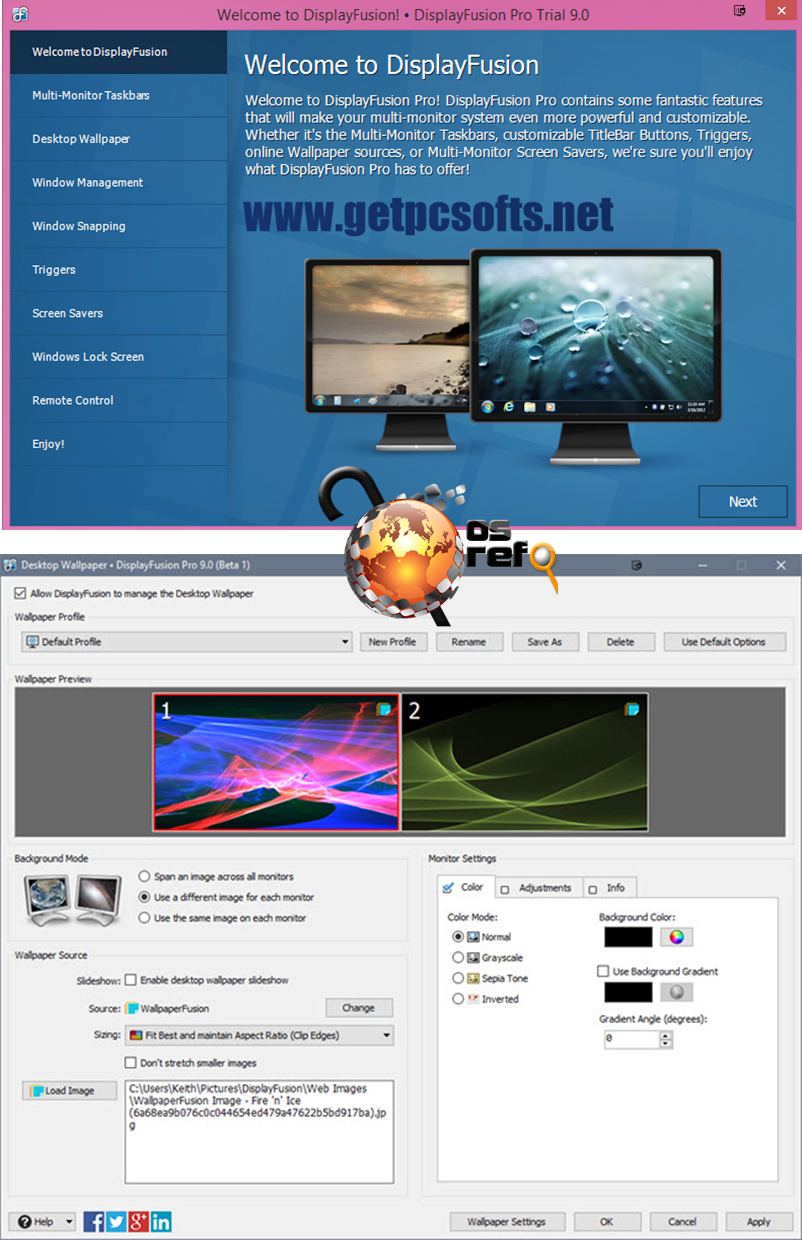
Task: Click the Next button in Welcome window
Action: (x=742, y=502)
